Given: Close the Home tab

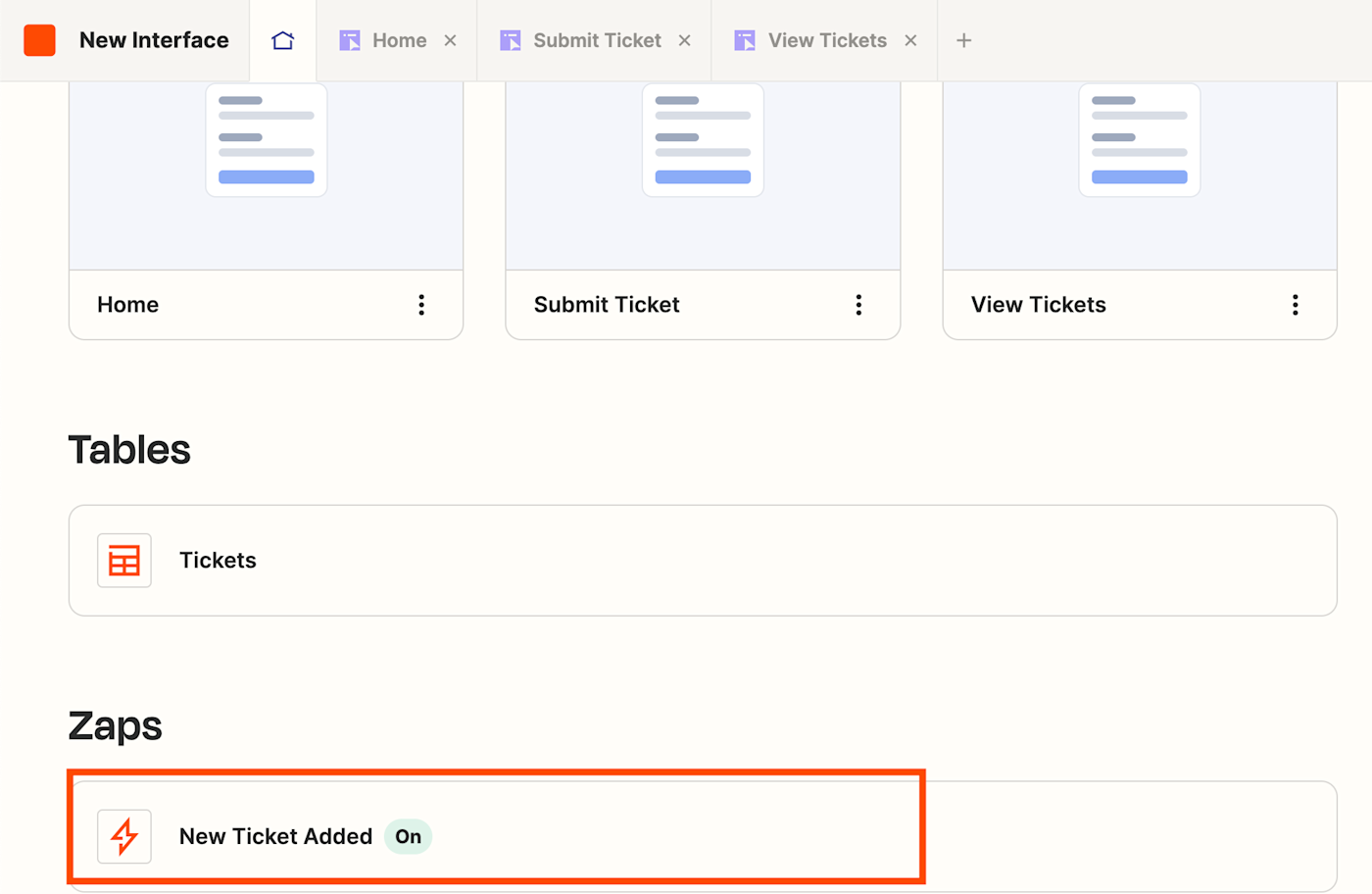Looking at the screenshot, I should tap(451, 40).
